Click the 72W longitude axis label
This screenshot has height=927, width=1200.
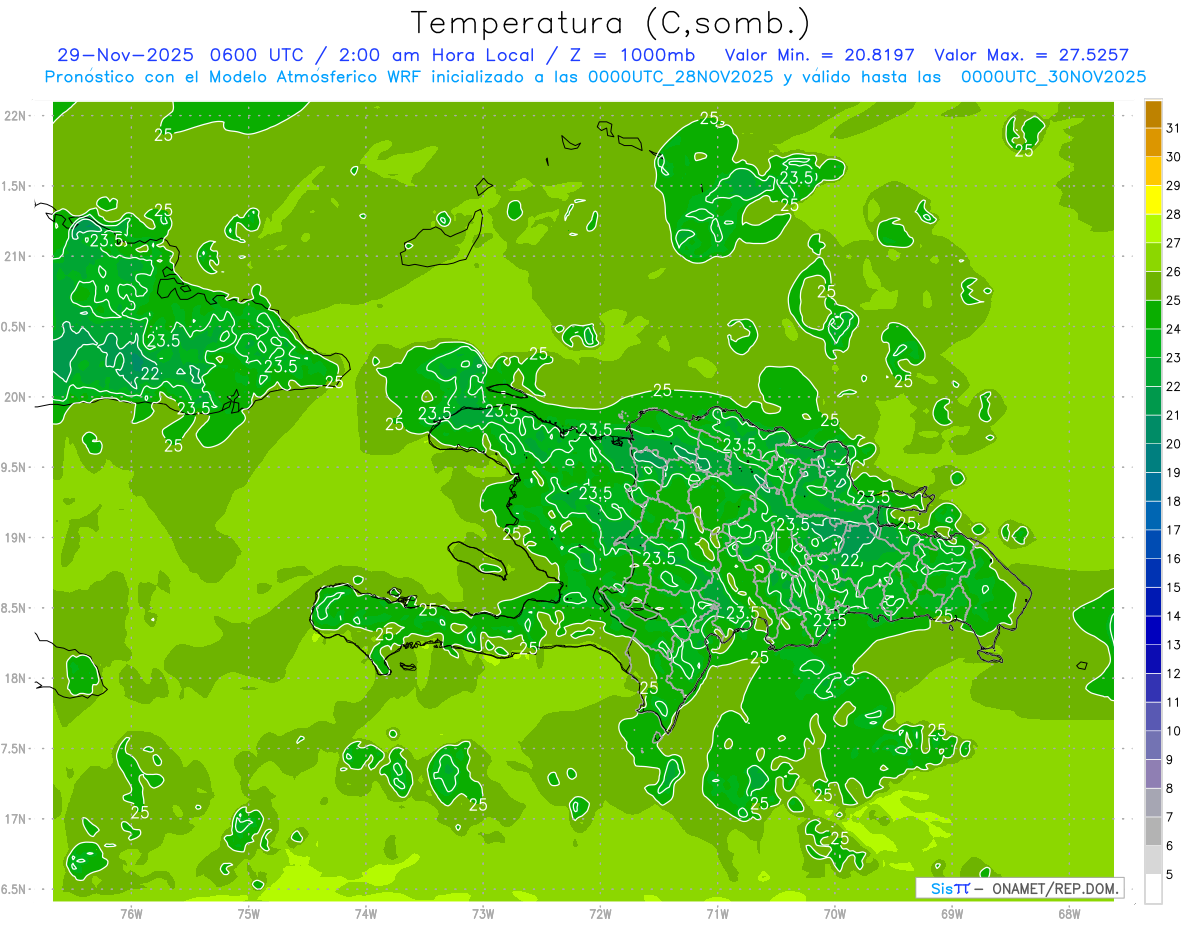pyautogui.click(x=600, y=914)
